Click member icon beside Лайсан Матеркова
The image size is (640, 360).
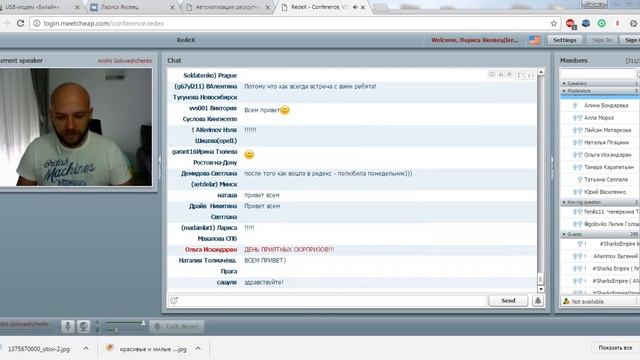(577, 130)
